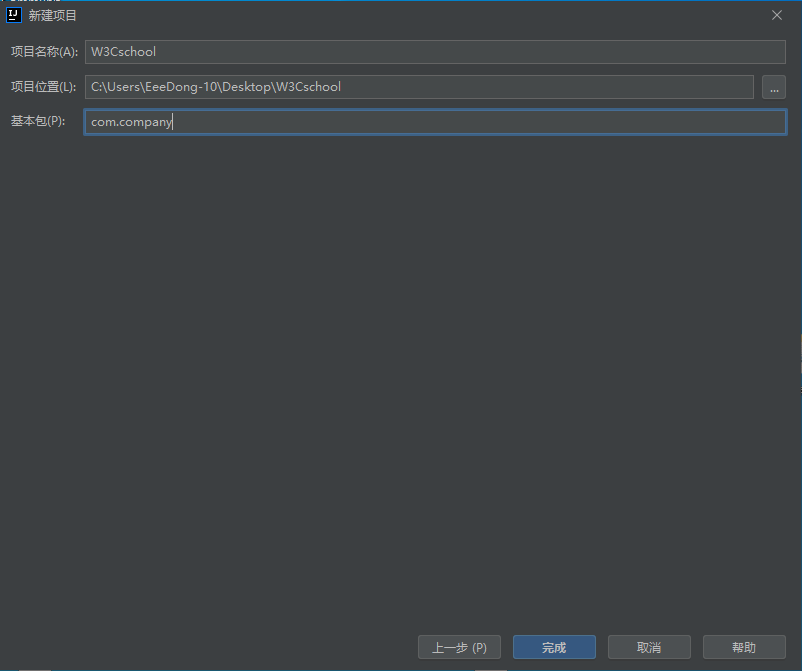Place cursor on the W3Cschool name text
The width and height of the screenshot is (802, 671).
(123, 52)
